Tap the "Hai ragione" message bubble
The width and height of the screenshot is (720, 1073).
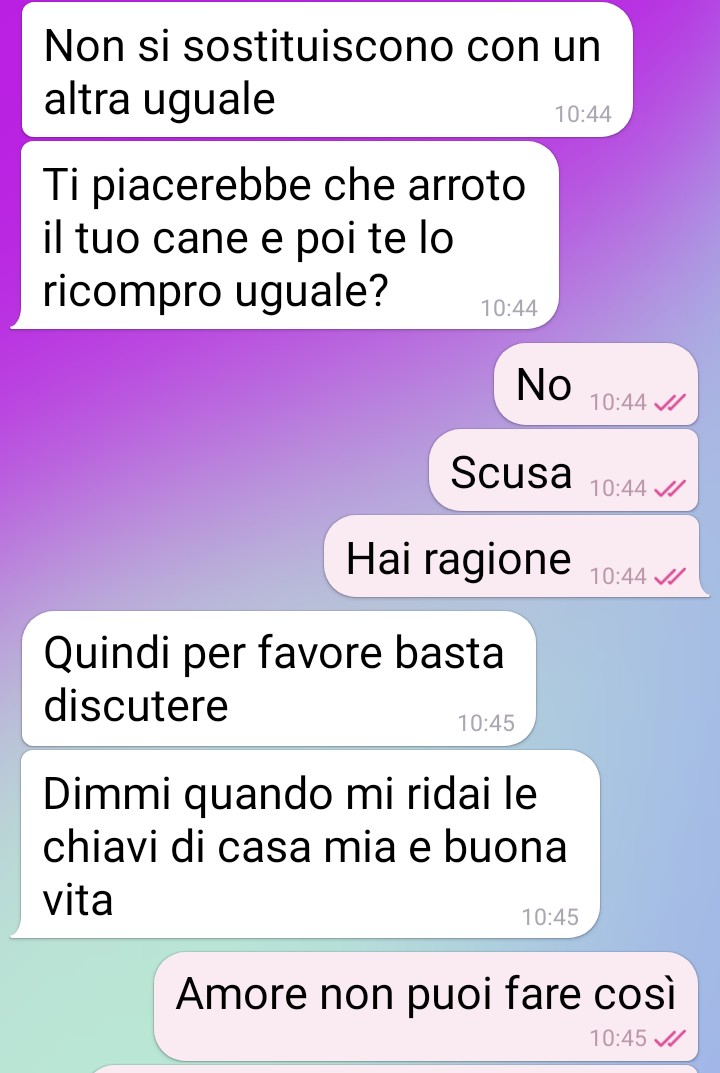(x=516, y=557)
